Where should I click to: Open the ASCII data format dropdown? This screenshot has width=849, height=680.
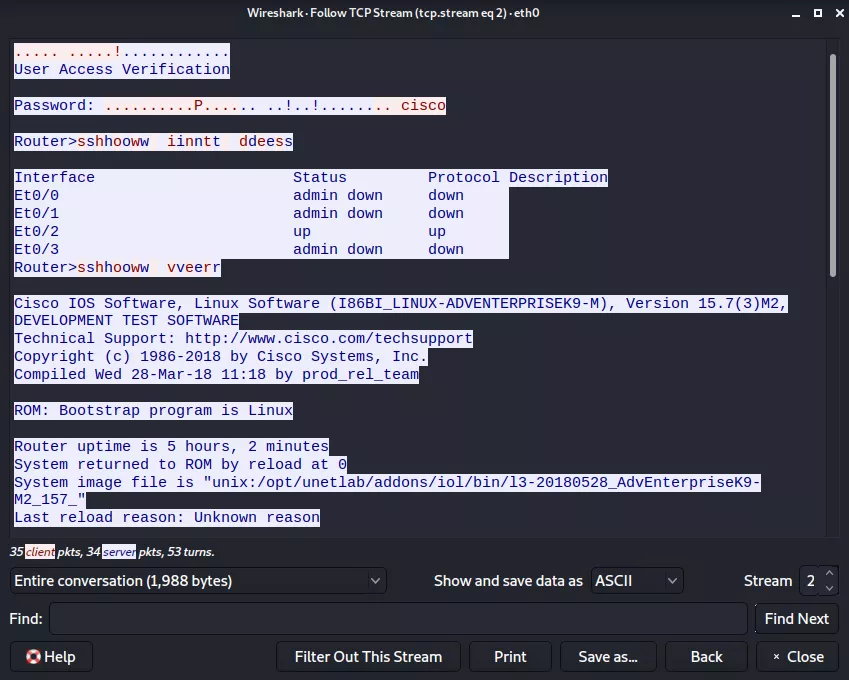click(636, 581)
